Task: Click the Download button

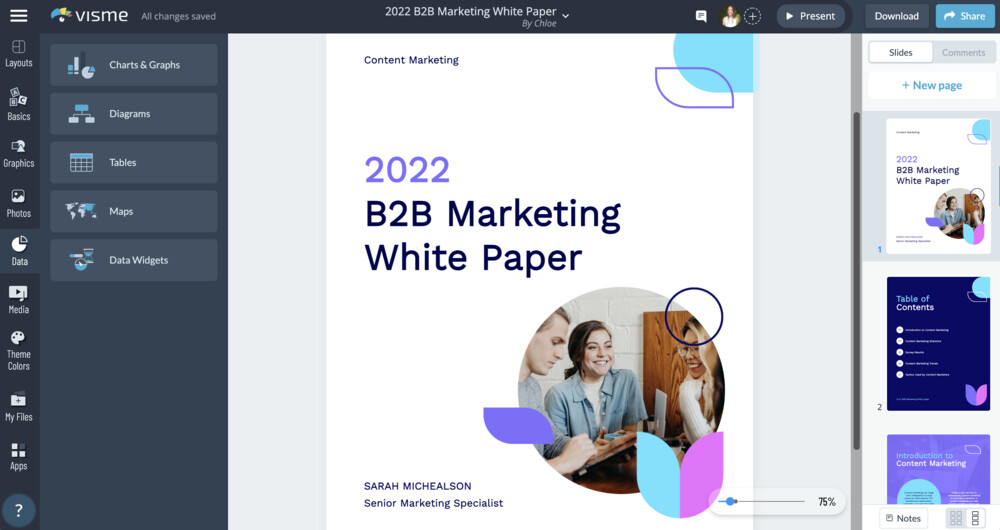Action: click(x=896, y=16)
